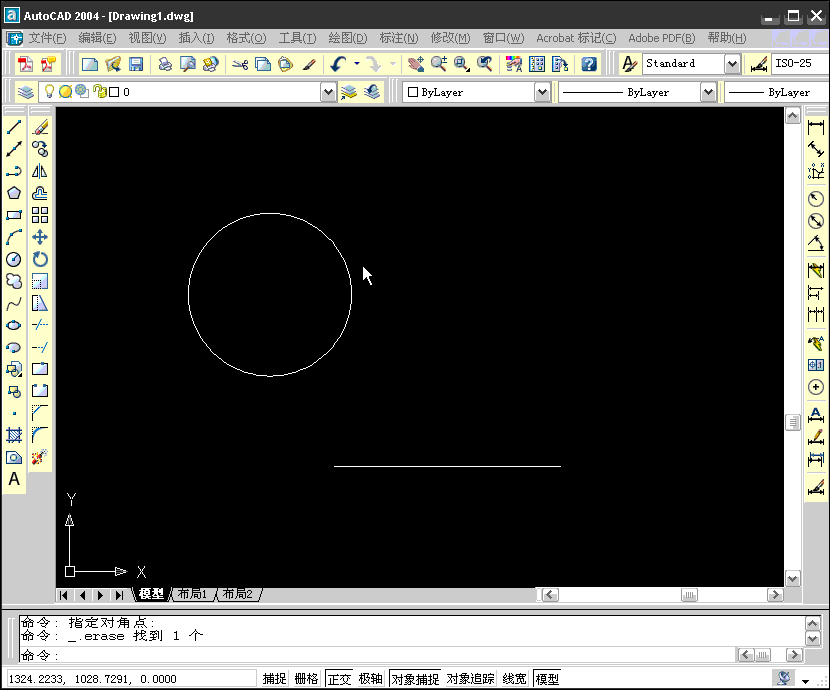Toggle 正交 ortho mode in status bar

(x=339, y=678)
